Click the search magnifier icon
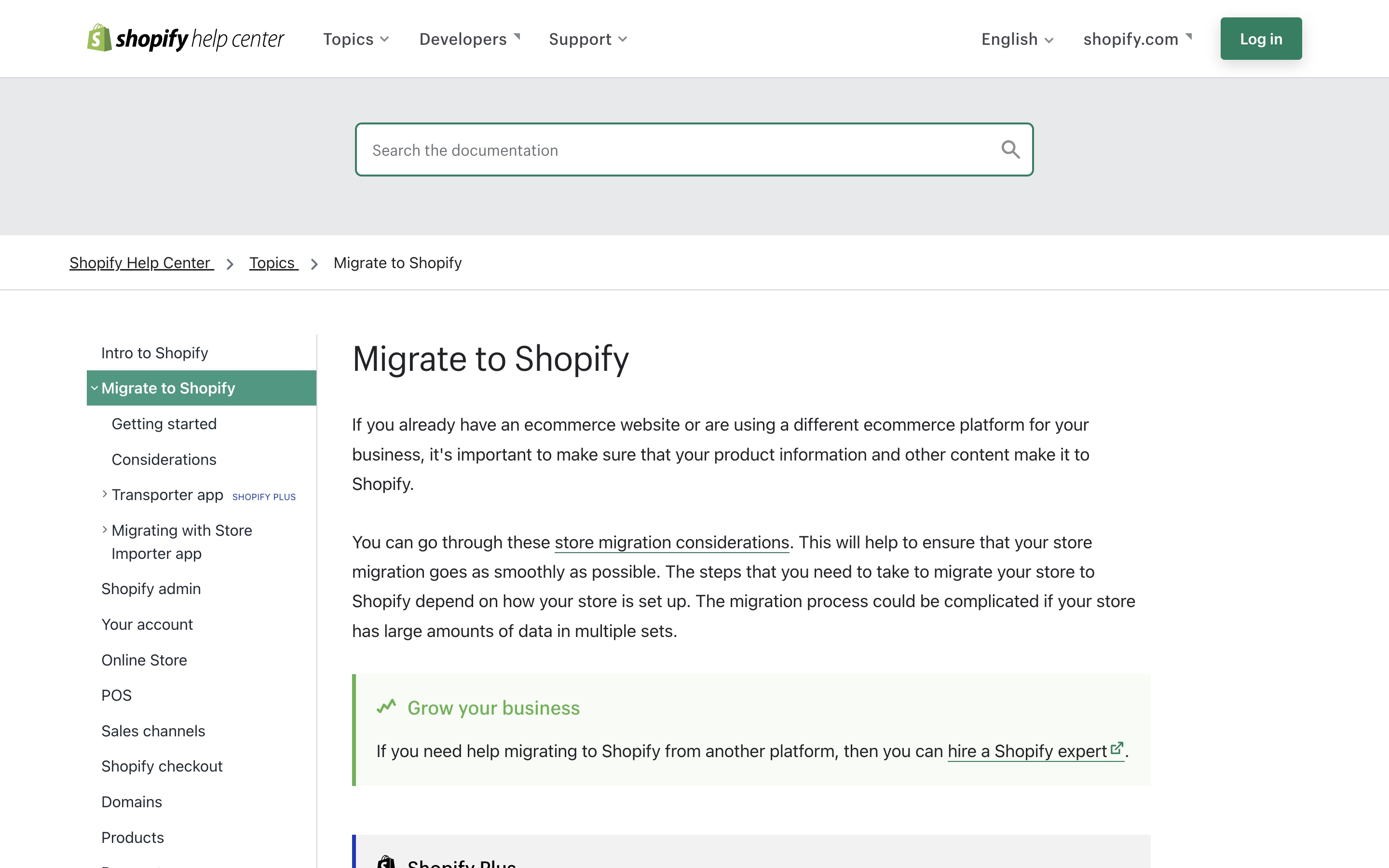 click(x=1010, y=150)
